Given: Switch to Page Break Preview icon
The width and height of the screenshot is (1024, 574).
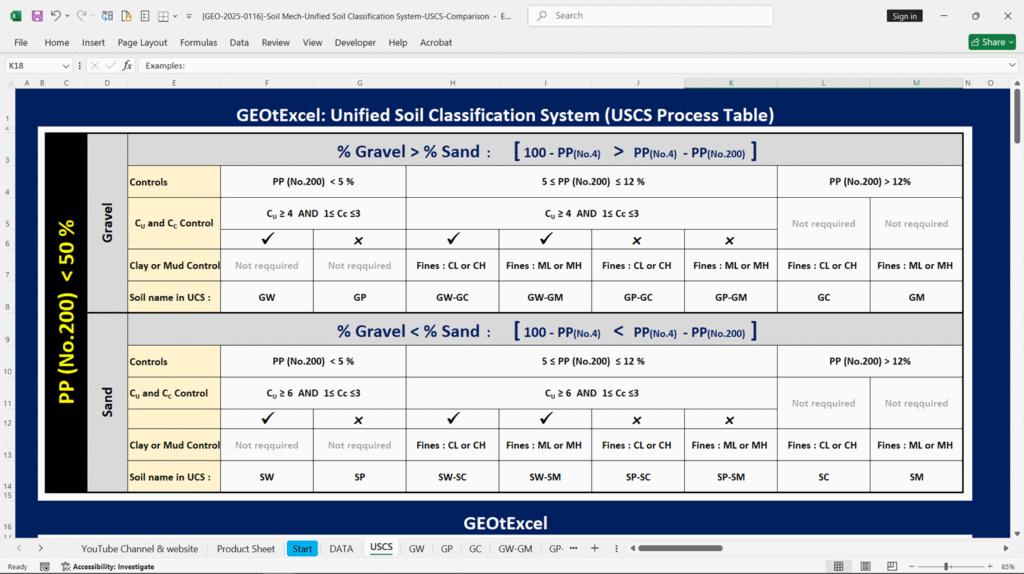Looking at the screenshot, I should [892, 566].
